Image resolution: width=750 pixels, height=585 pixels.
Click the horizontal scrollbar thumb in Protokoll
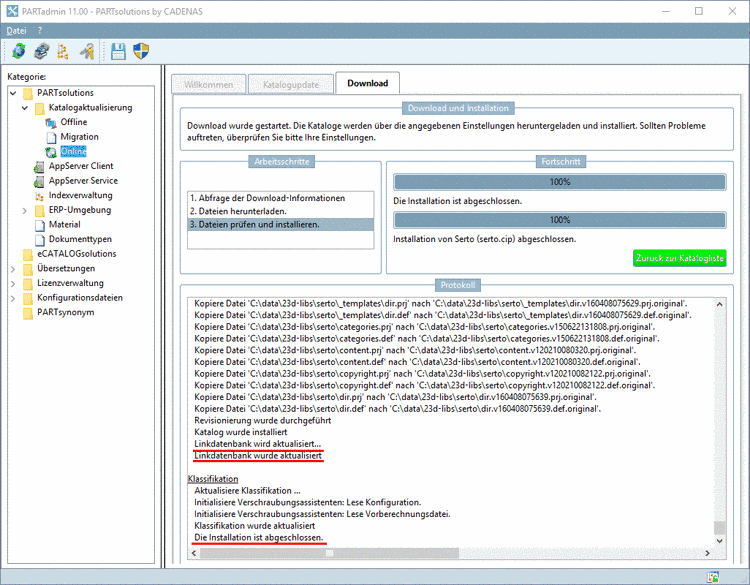coord(329,553)
